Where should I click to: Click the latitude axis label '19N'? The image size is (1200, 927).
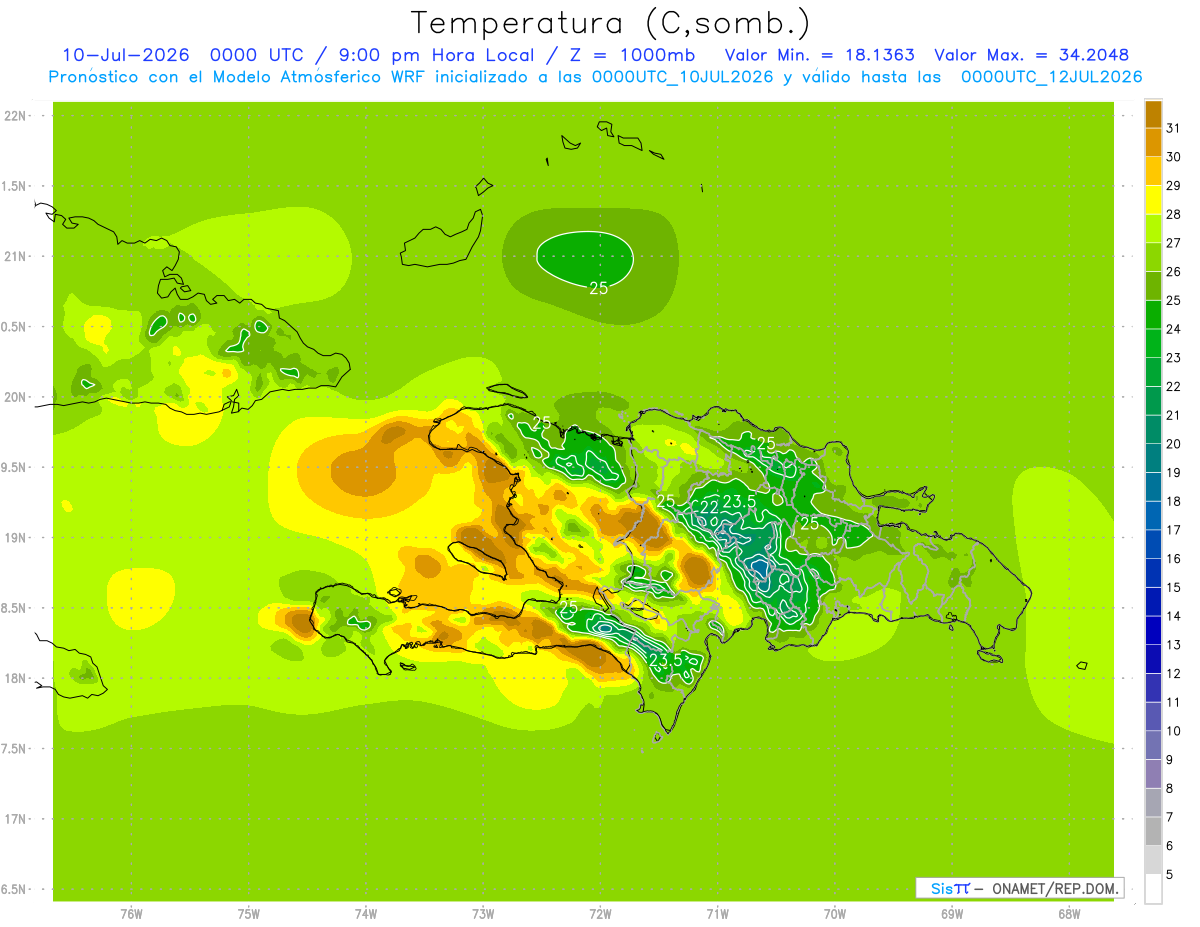point(17,538)
